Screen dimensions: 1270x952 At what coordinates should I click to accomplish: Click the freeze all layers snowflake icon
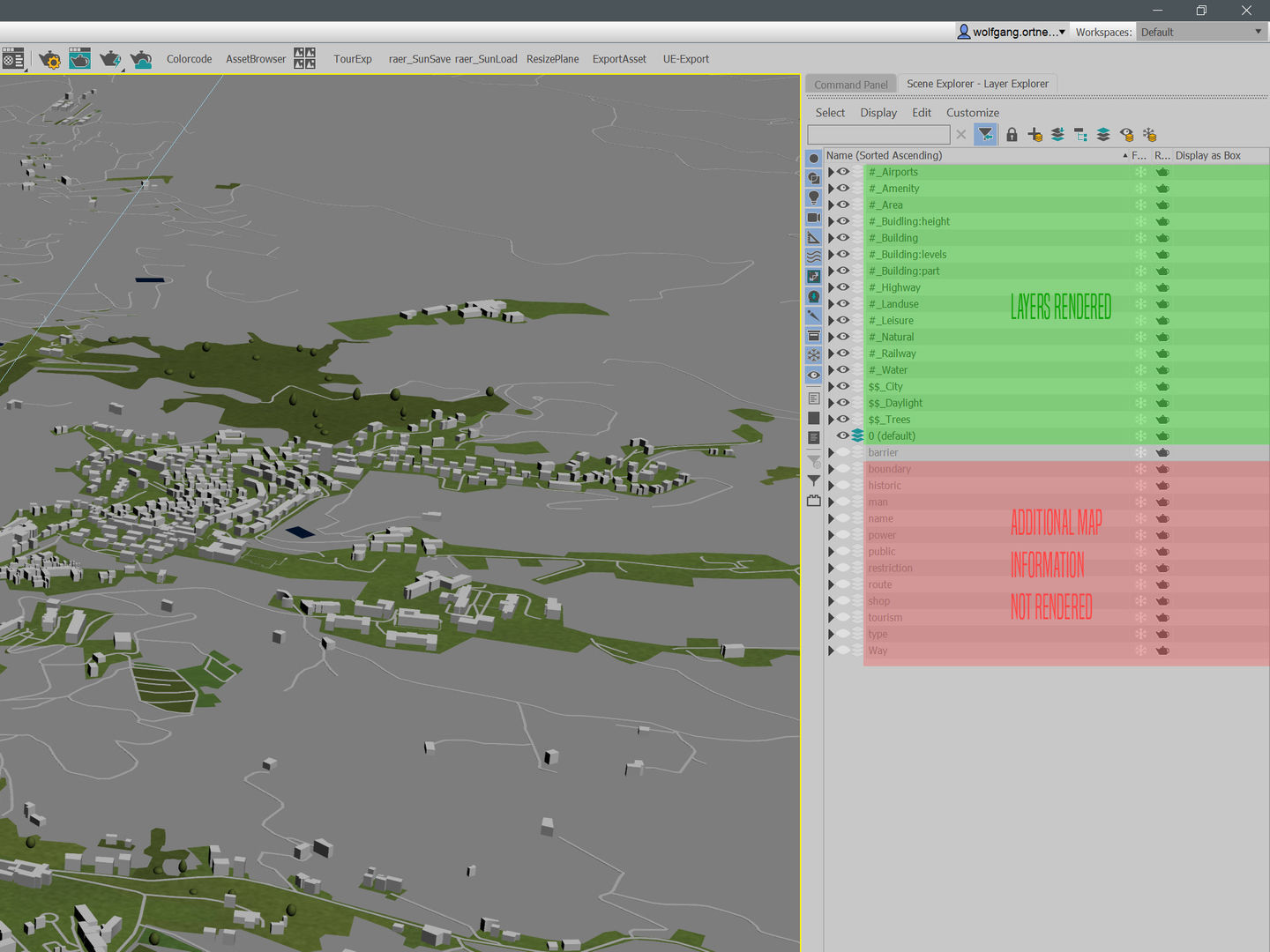click(1149, 134)
